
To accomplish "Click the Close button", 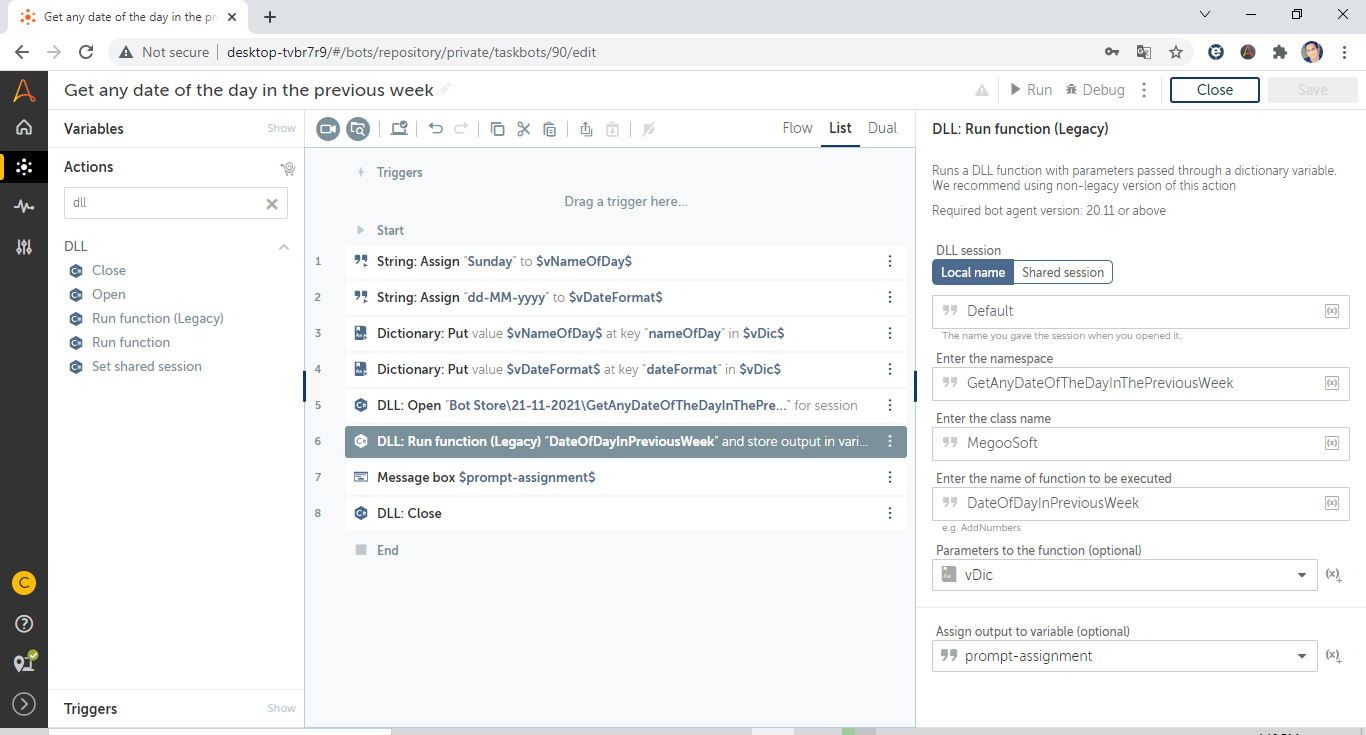I will [x=1214, y=90].
